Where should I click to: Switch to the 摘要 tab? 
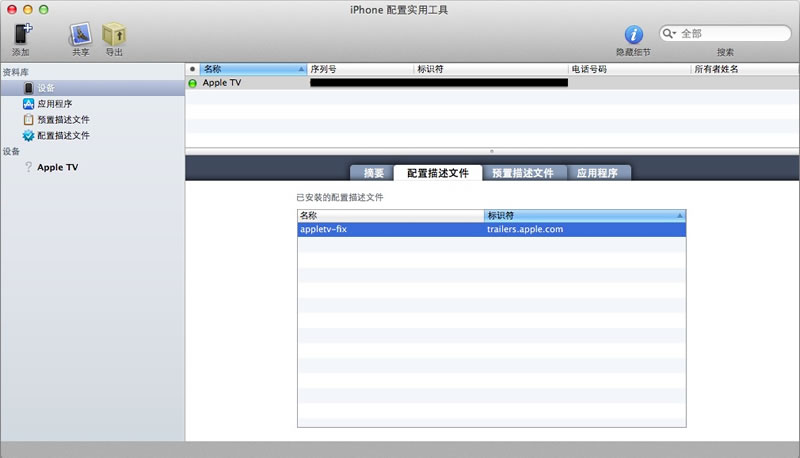(373, 172)
